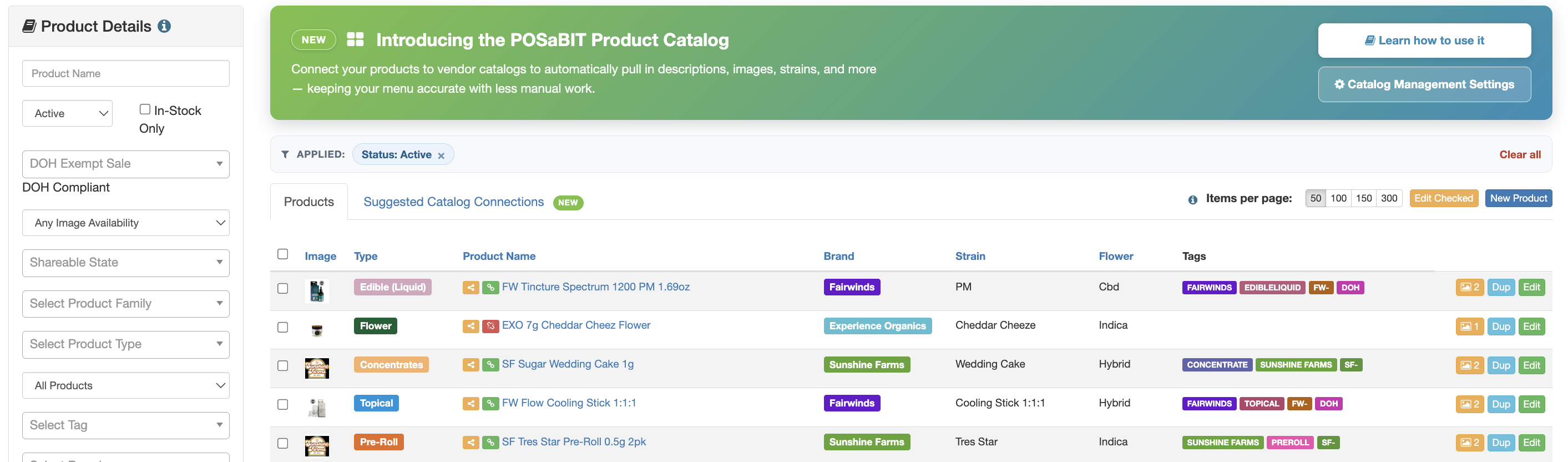This screenshot has height=462, width=1568.
Task: Click the Edit Checked button
Action: [x=1443, y=199]
